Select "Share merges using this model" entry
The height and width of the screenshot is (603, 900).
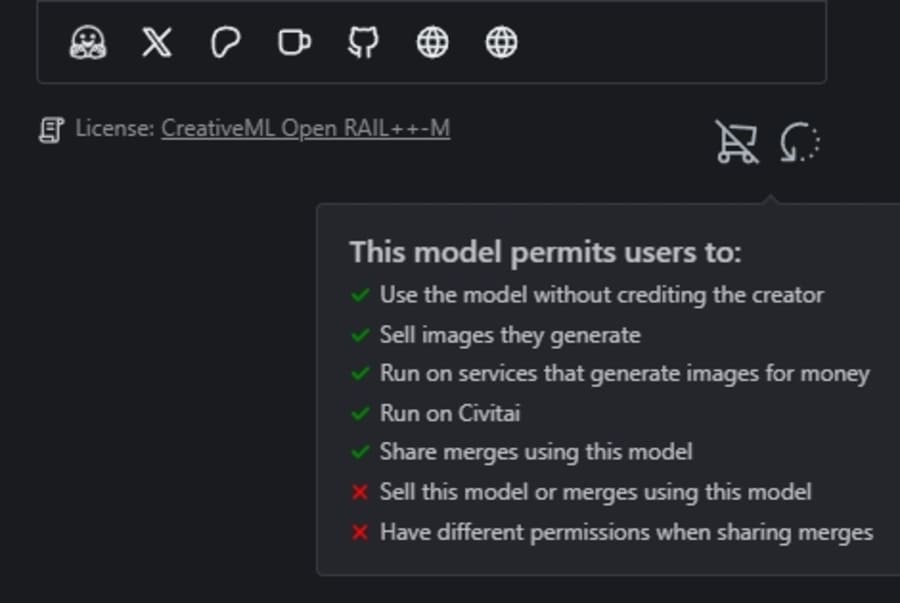(536, 452)
